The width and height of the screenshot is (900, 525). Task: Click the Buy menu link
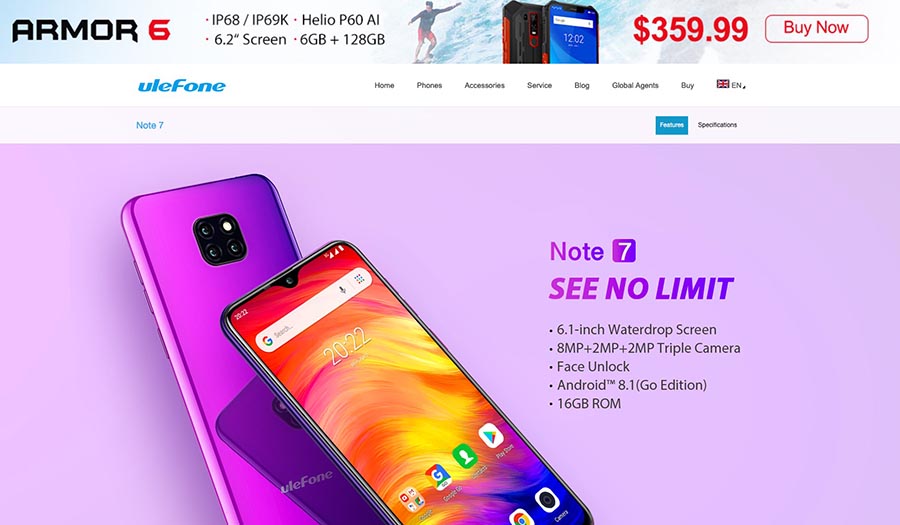pyautogui.click(x=687, y=85)
